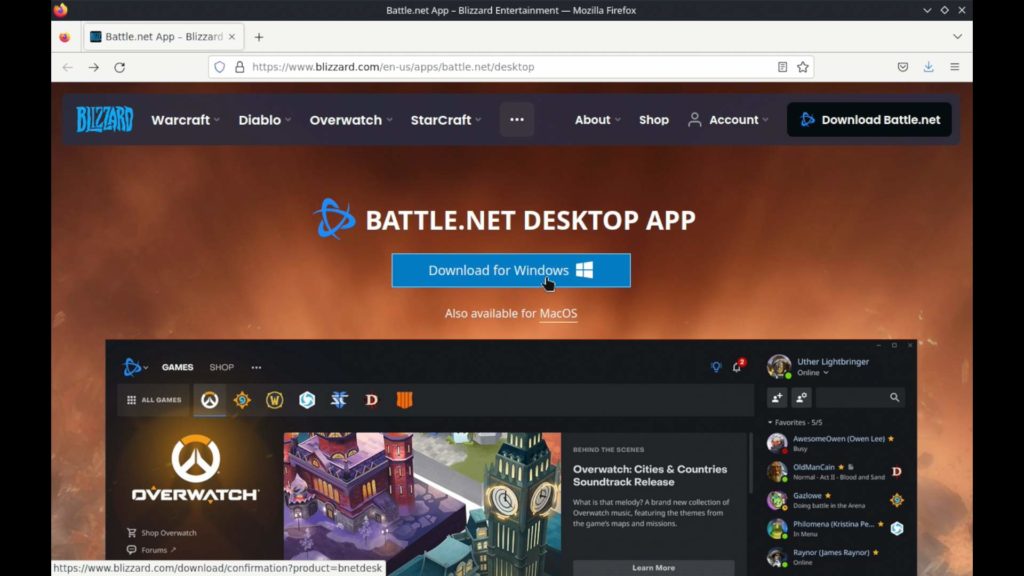
Task: Select GAMES tab in app preview
Action: 178,368
